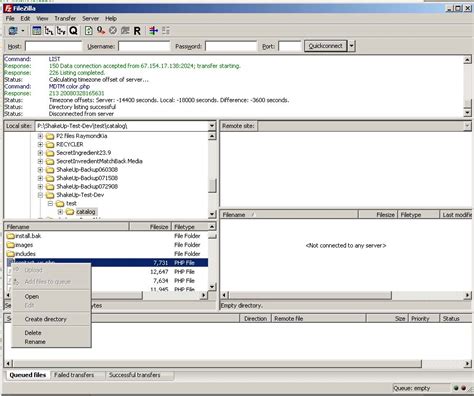Viewport: 474px width, 396px height.
Task: Collapse the ShakeUp-Test-Dev folder
Action: (x=40, y=195)
